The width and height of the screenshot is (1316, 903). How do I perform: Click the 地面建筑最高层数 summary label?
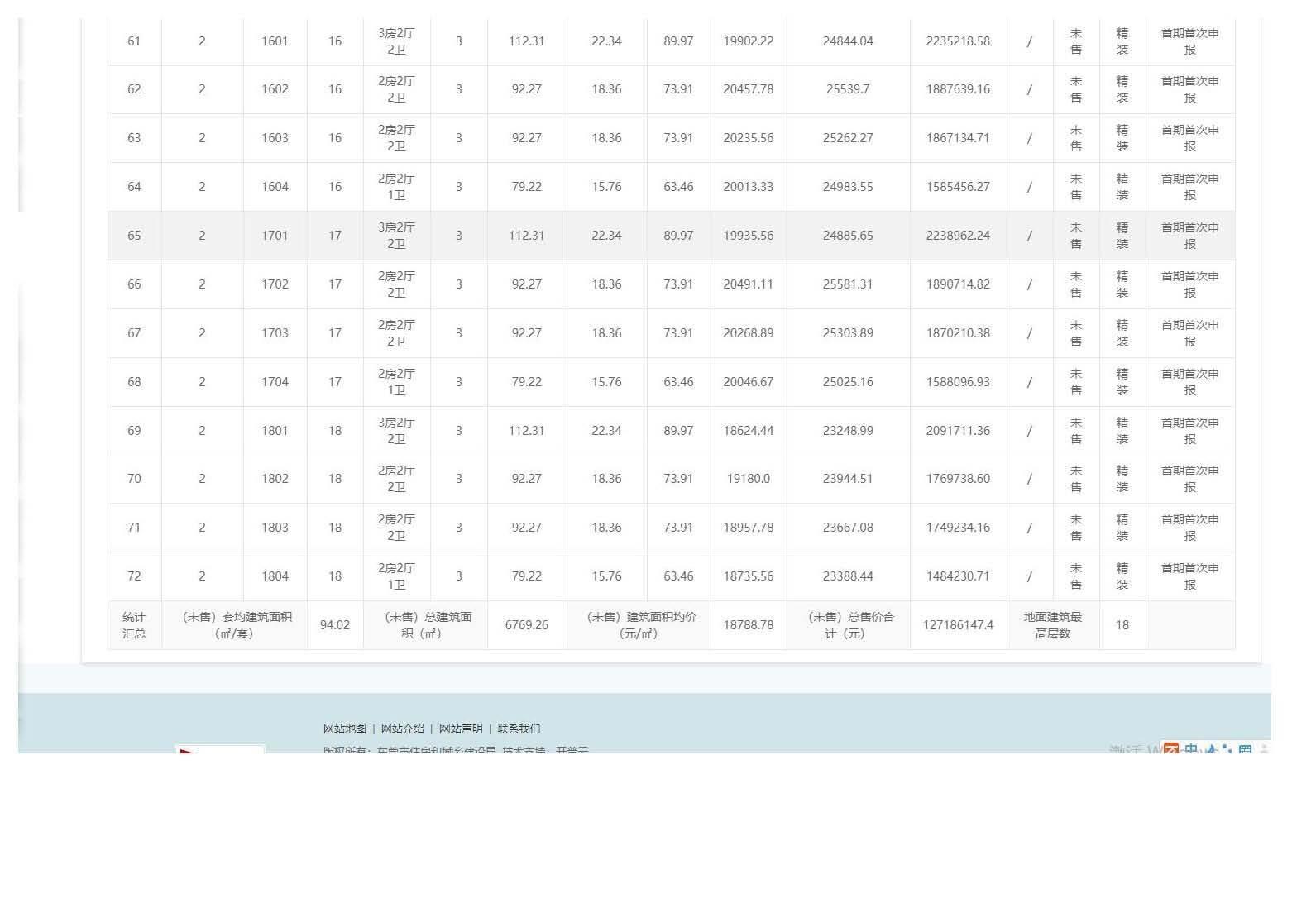coord(1052,625)
